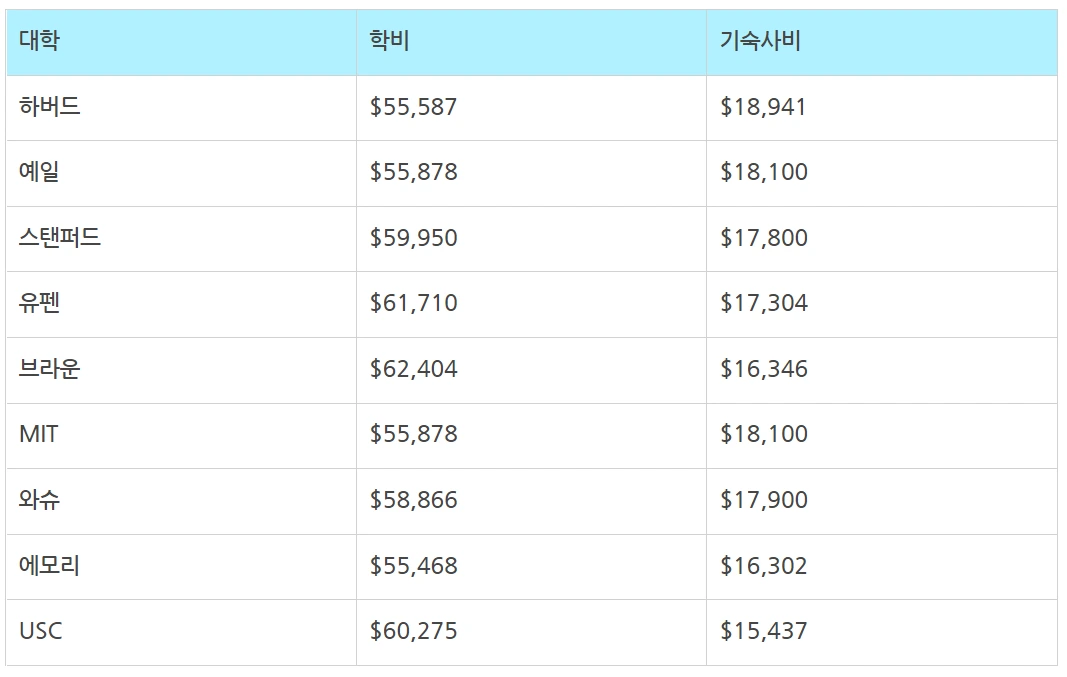Click the 대학 column header
This screenshot has height=677, width=1067.
coord(39,41)
